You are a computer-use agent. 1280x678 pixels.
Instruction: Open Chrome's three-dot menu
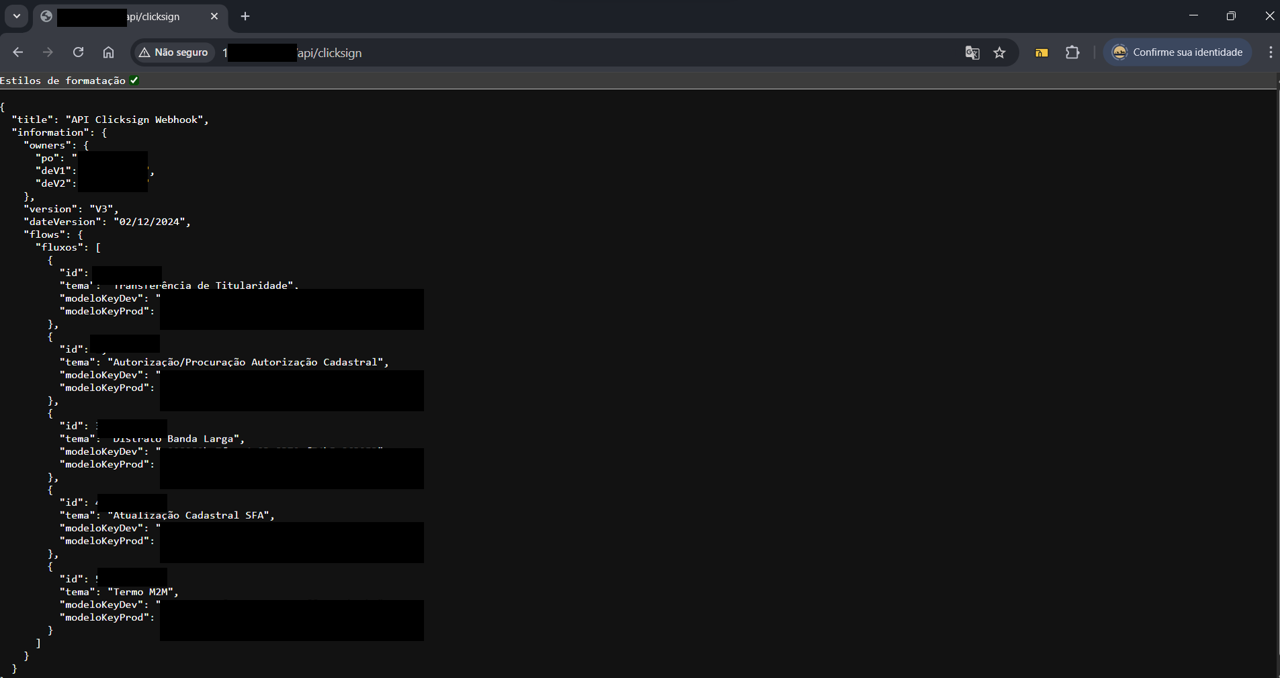point(1268,52)
